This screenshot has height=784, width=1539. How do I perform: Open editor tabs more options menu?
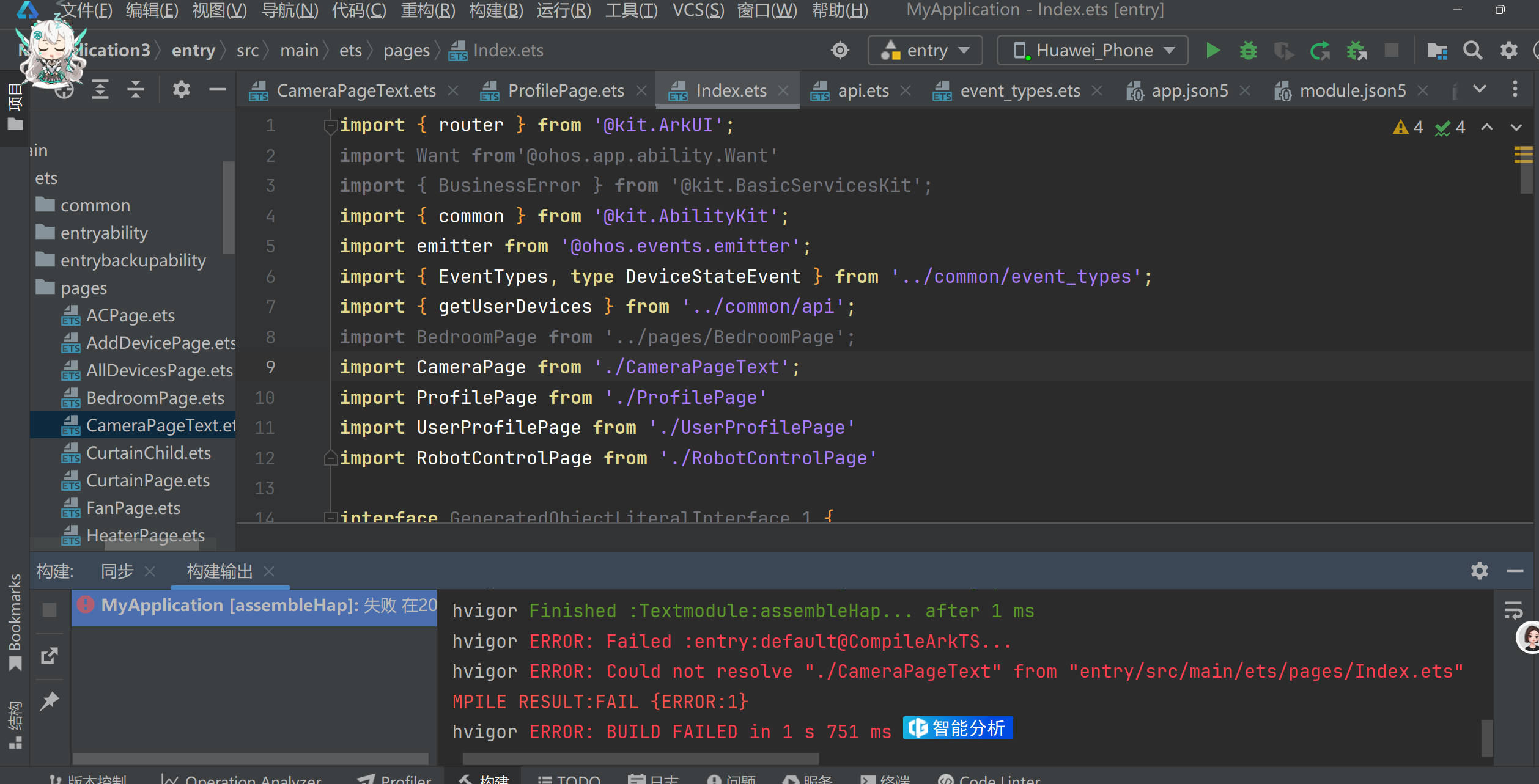click(x=1515, y=90)
